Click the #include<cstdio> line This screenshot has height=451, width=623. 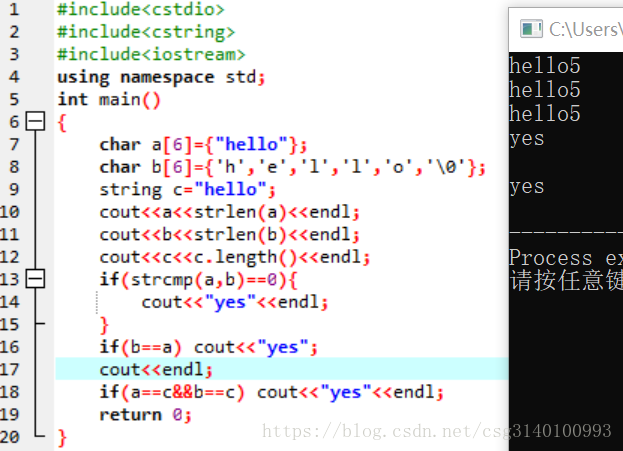(141, 9)
